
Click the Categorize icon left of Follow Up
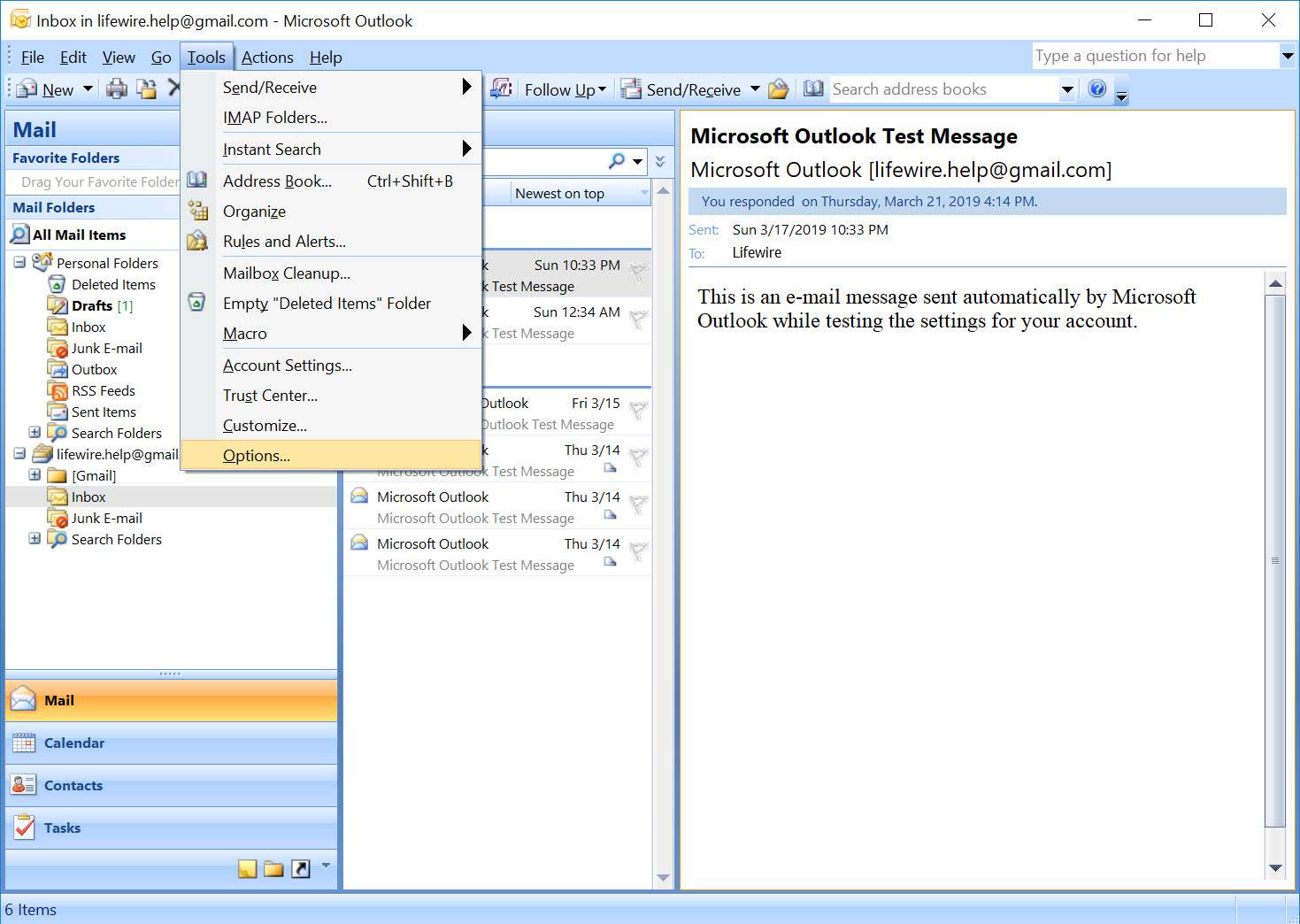[x=502, y=89]
